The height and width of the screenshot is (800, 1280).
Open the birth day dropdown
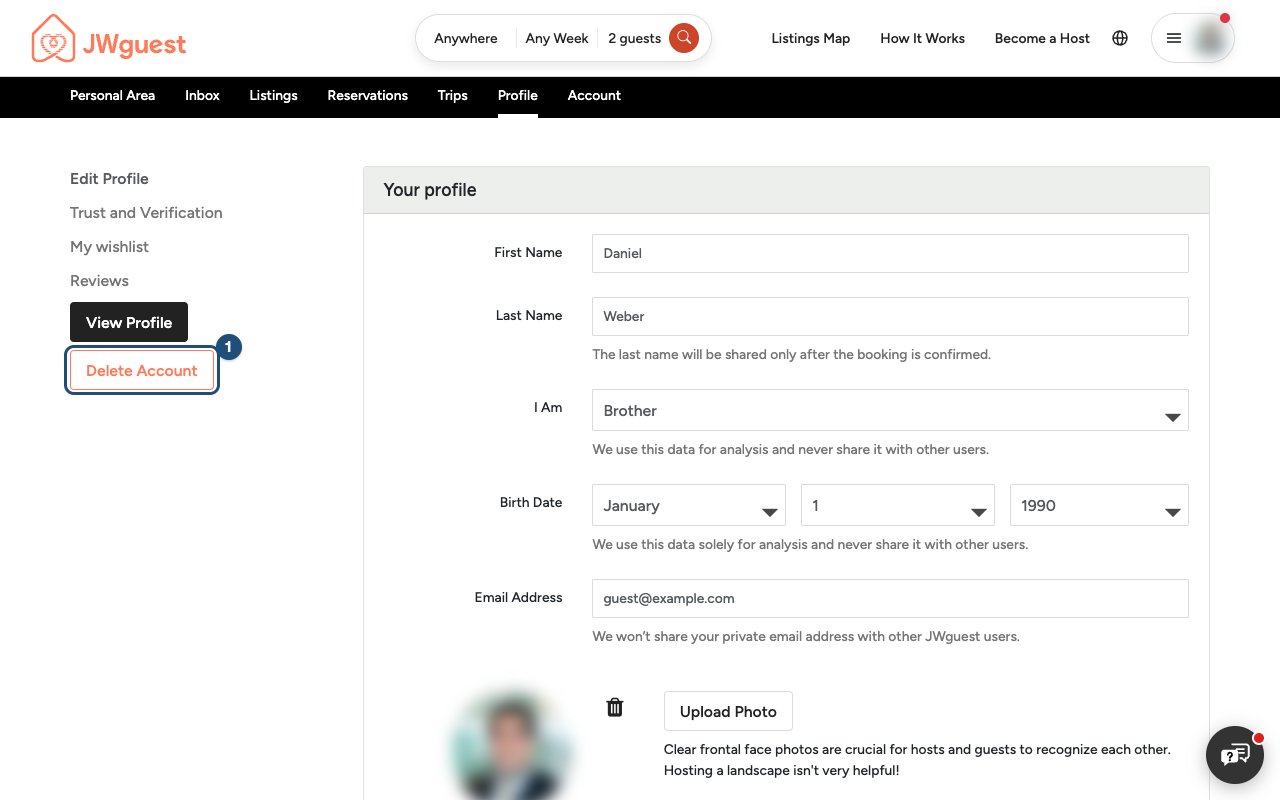(898, 505)
